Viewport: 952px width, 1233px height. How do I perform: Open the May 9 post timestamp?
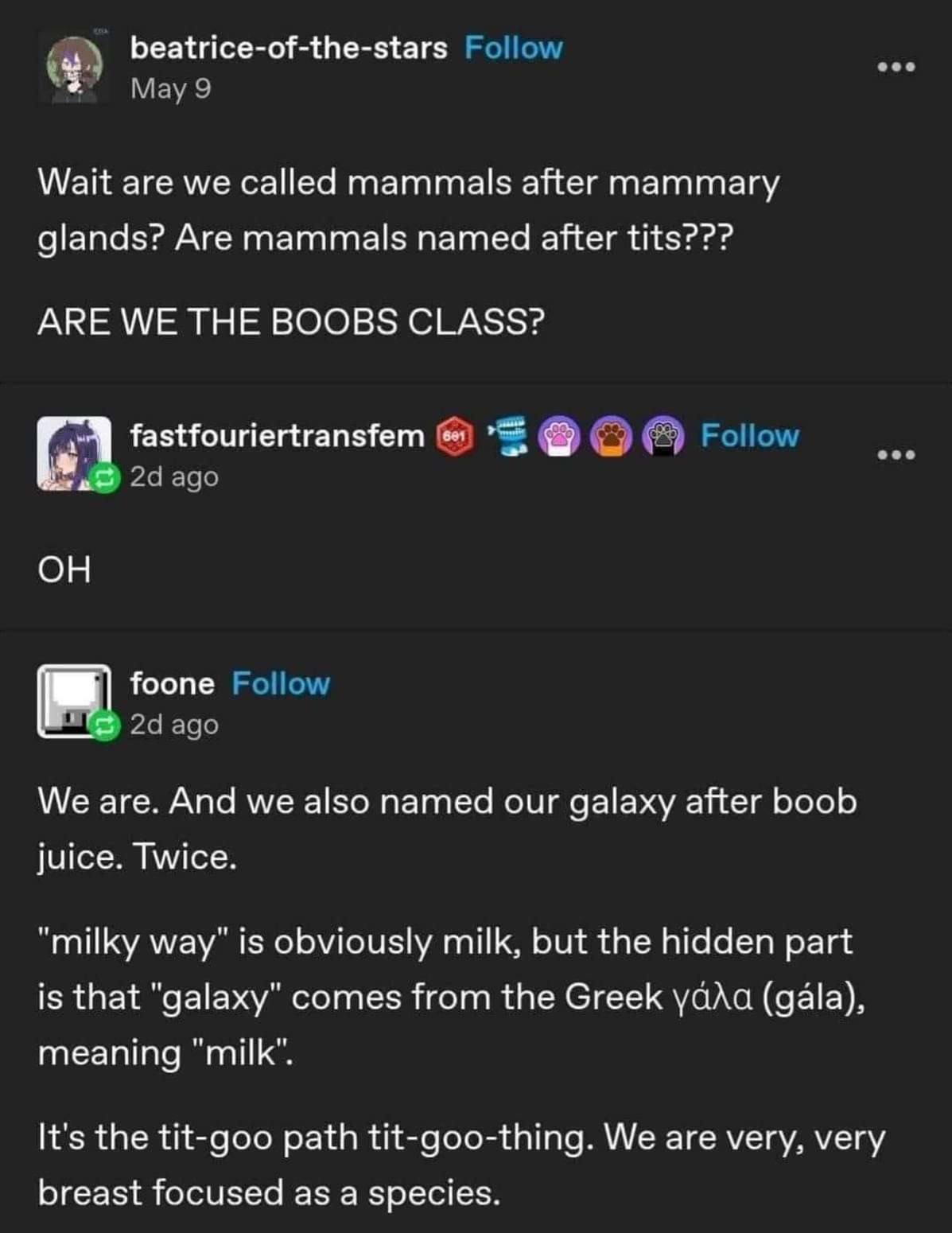tap(171, 88)
